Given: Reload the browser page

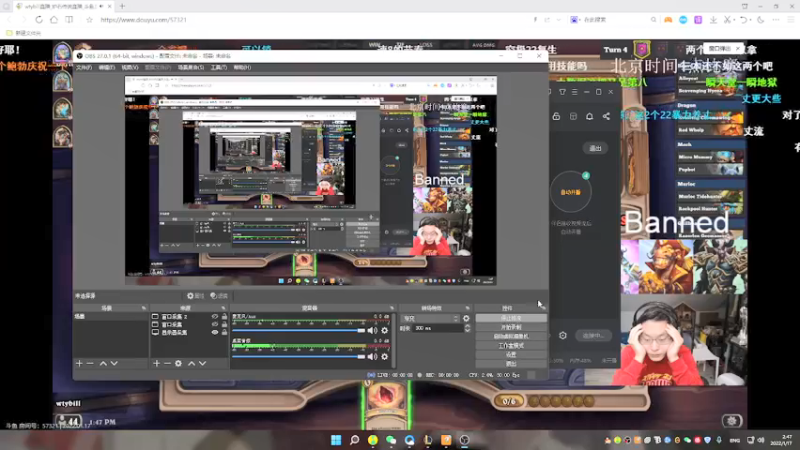Looking at the screenshot, I should coord(39,19).
